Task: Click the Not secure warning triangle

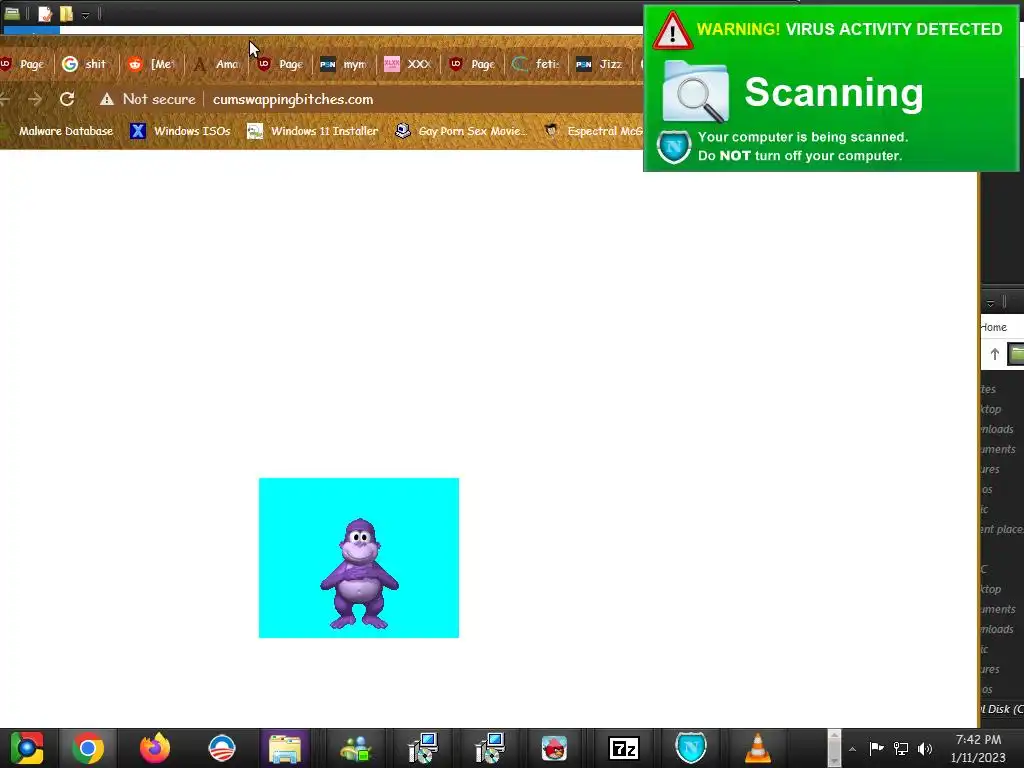Action: point(106,99)
